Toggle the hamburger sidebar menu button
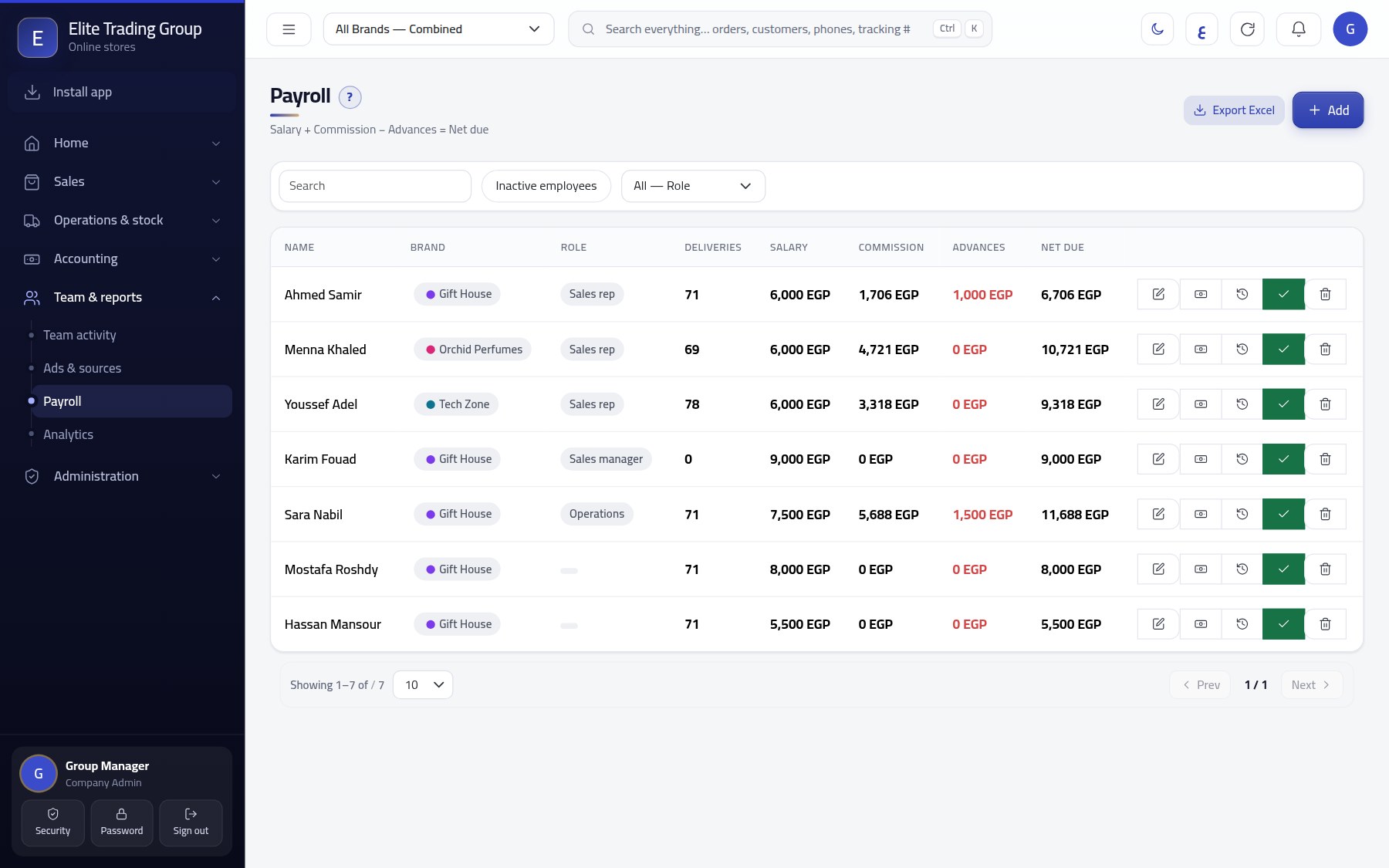This screenshot has width=1389, height=868. coord(289,29)
